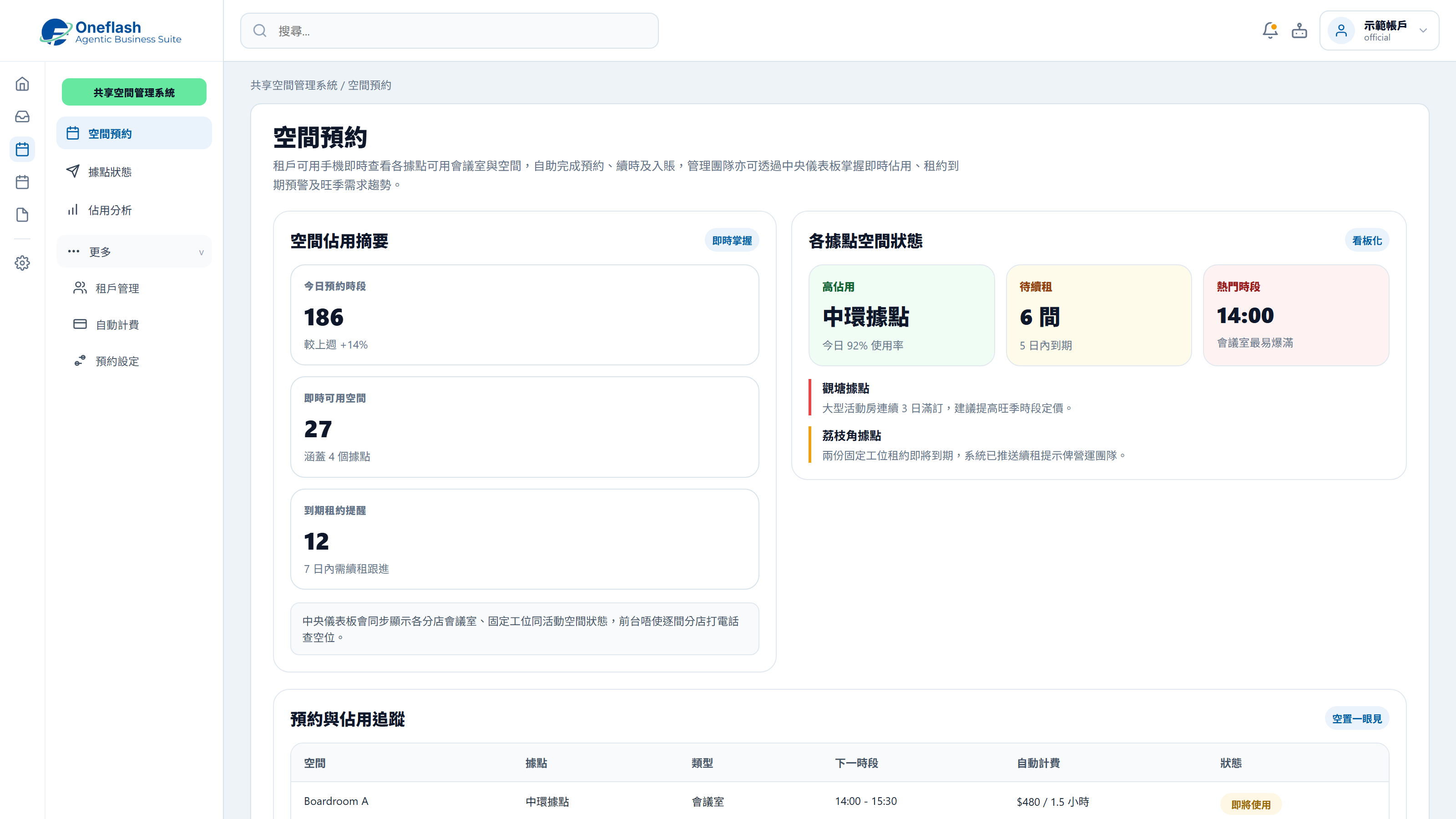Click the Boardroom A table cell
Image resolution: width=1456 pixels, height=819 pixels.
tap(336, 801)
